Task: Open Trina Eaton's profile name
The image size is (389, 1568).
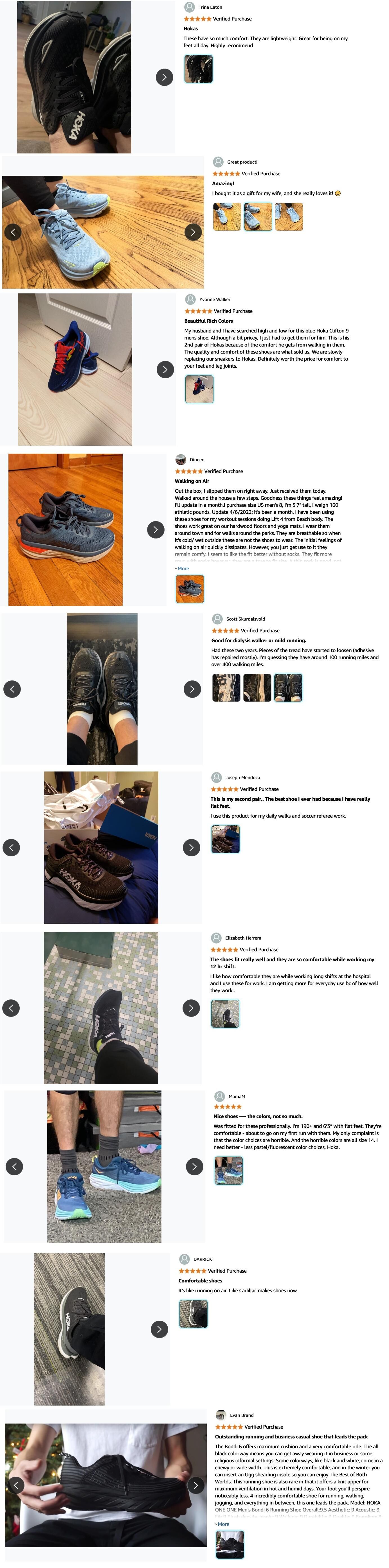Action: point(210,7)
